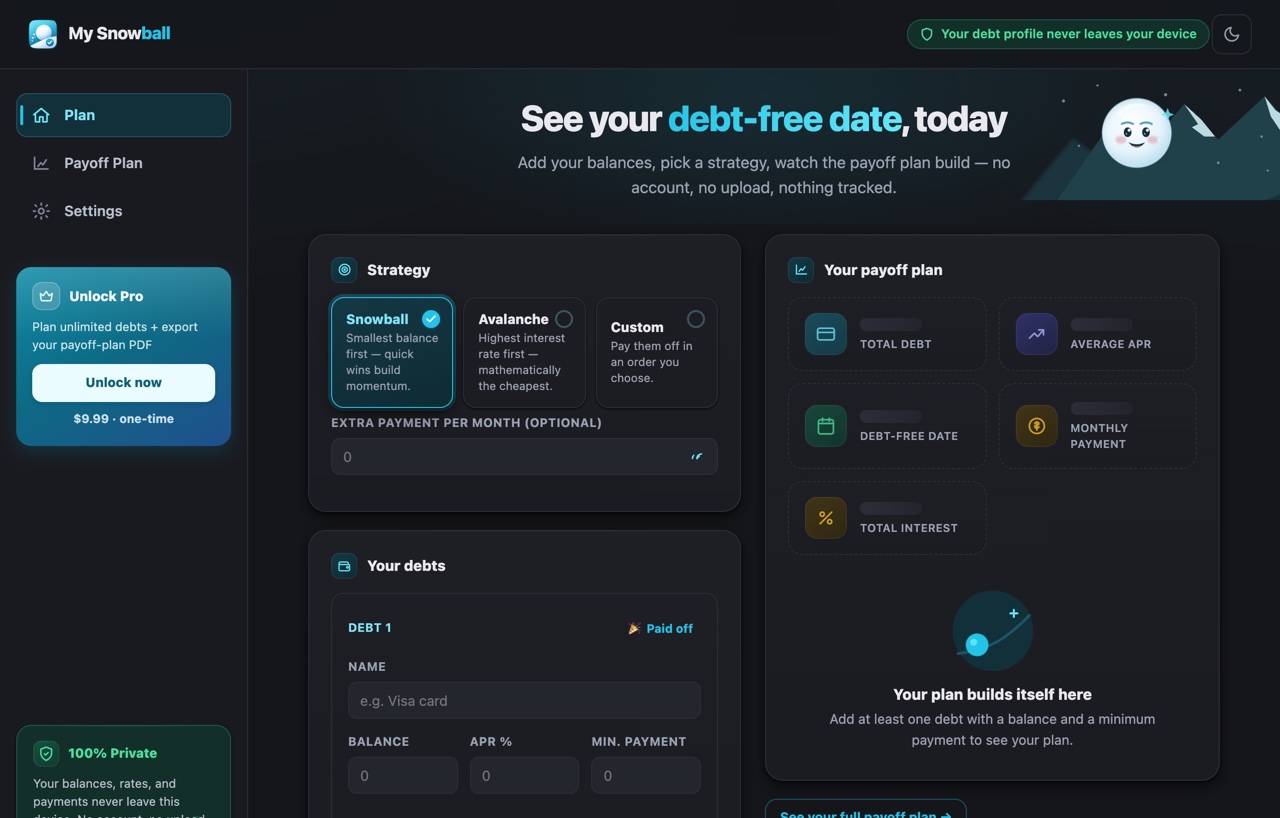
Task: Click the Monthly Payment coin icon
Action: coord(1036,426)
